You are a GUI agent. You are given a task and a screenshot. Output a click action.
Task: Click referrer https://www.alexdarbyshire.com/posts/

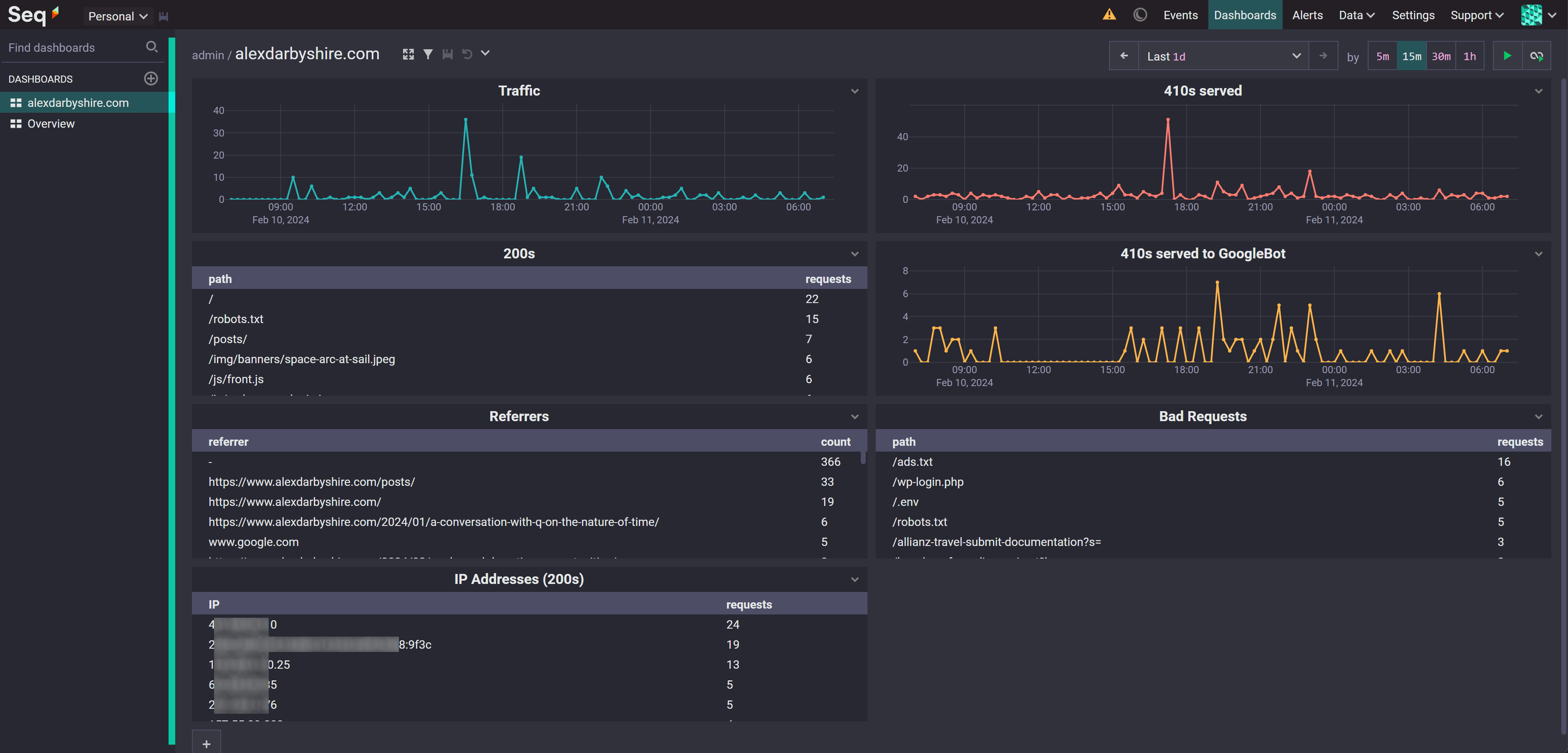click(x=311, y=482)
